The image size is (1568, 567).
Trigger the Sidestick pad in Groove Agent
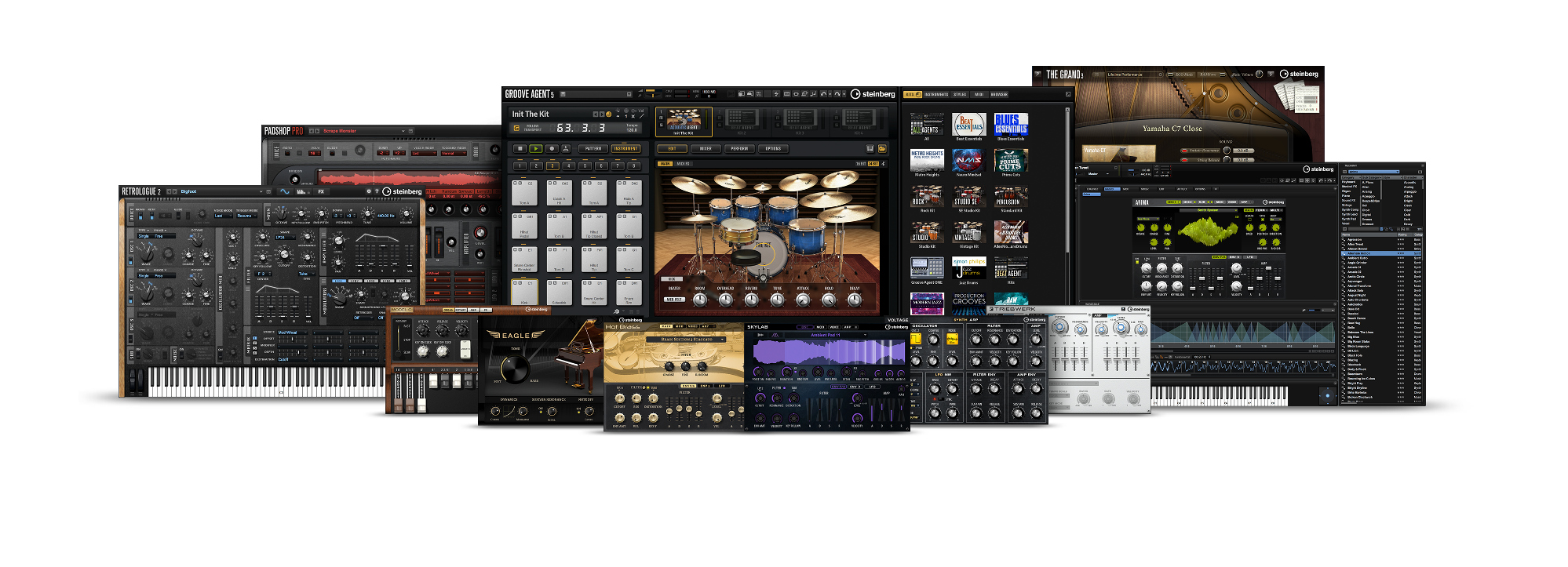(x=560, y=293)
